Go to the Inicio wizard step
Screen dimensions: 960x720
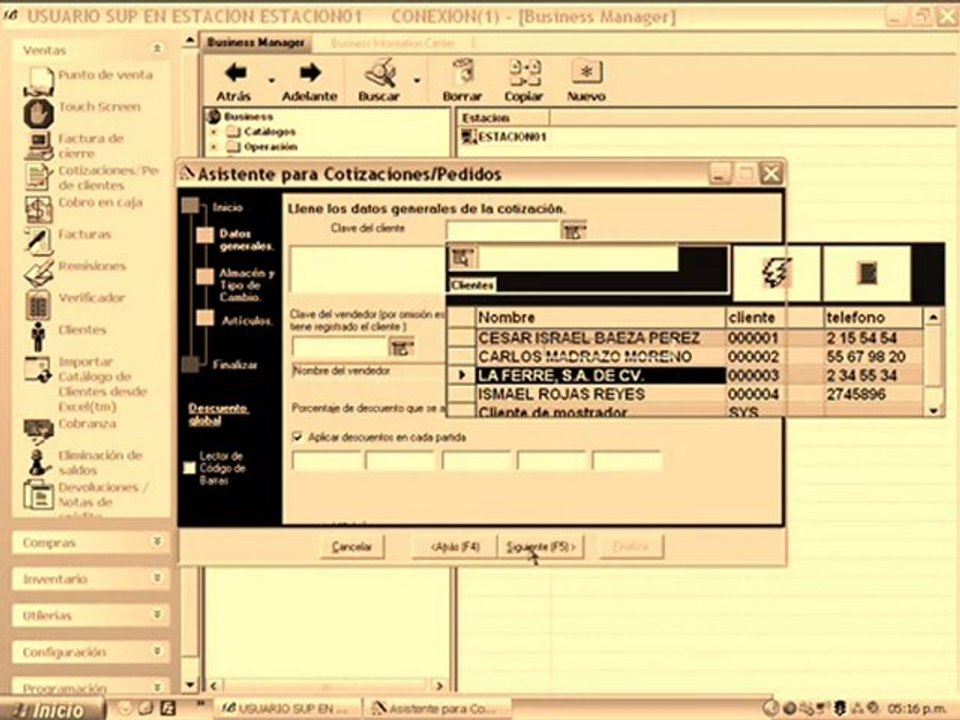(227, 208)
